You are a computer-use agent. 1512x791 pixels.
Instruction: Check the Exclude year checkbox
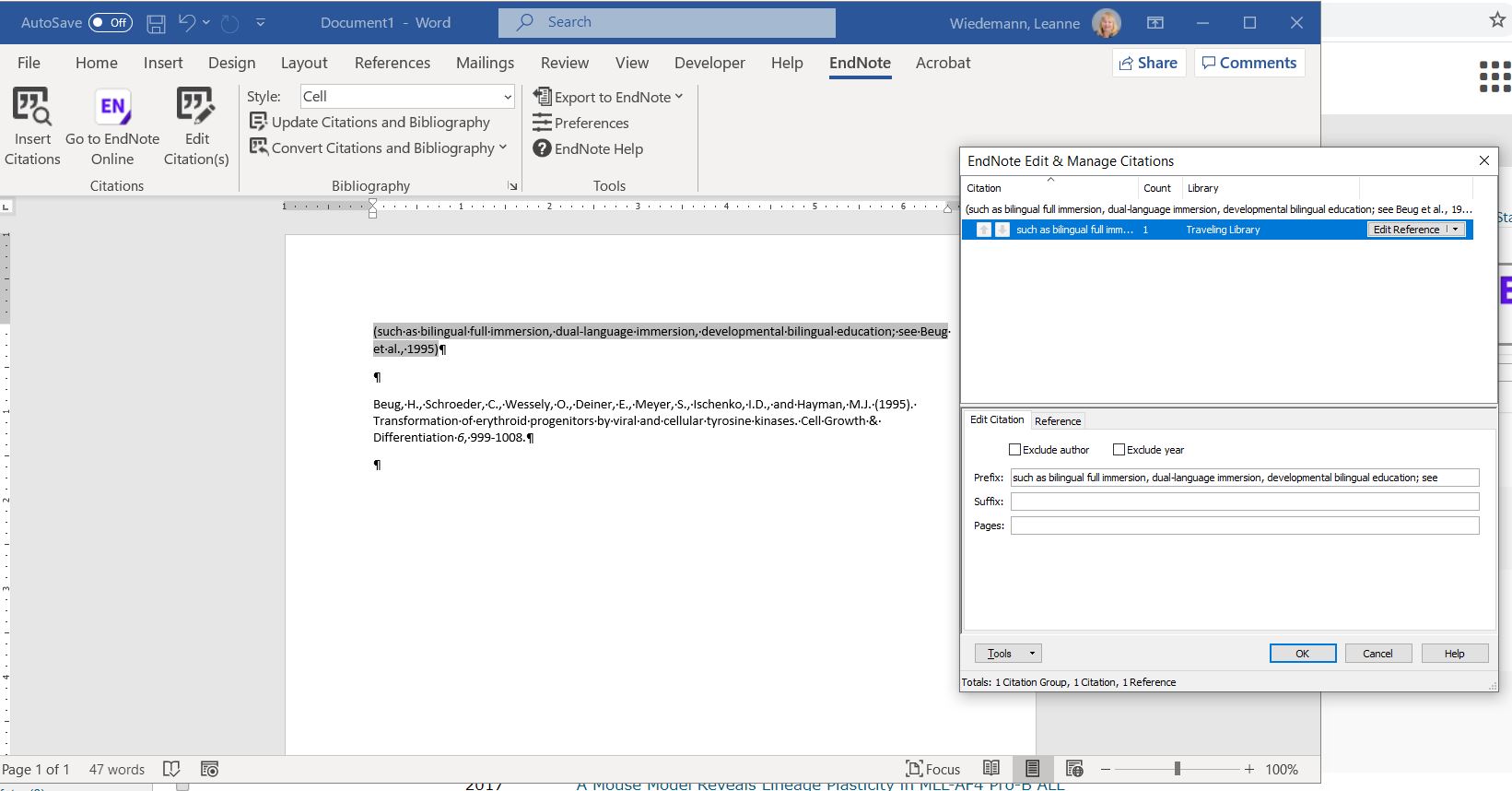point(1119,450)
